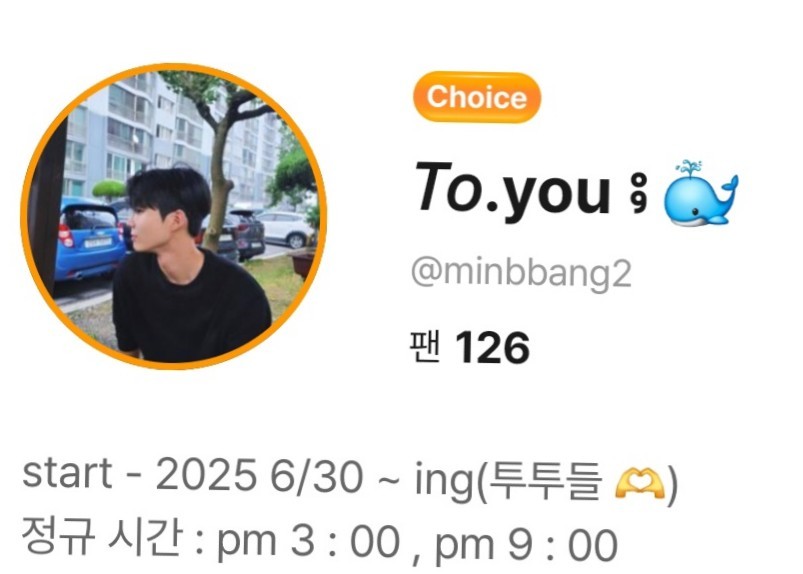Tap the blue car in profile photo
The width and height of the screenshot is (803, 574).
tap(91, 238)
